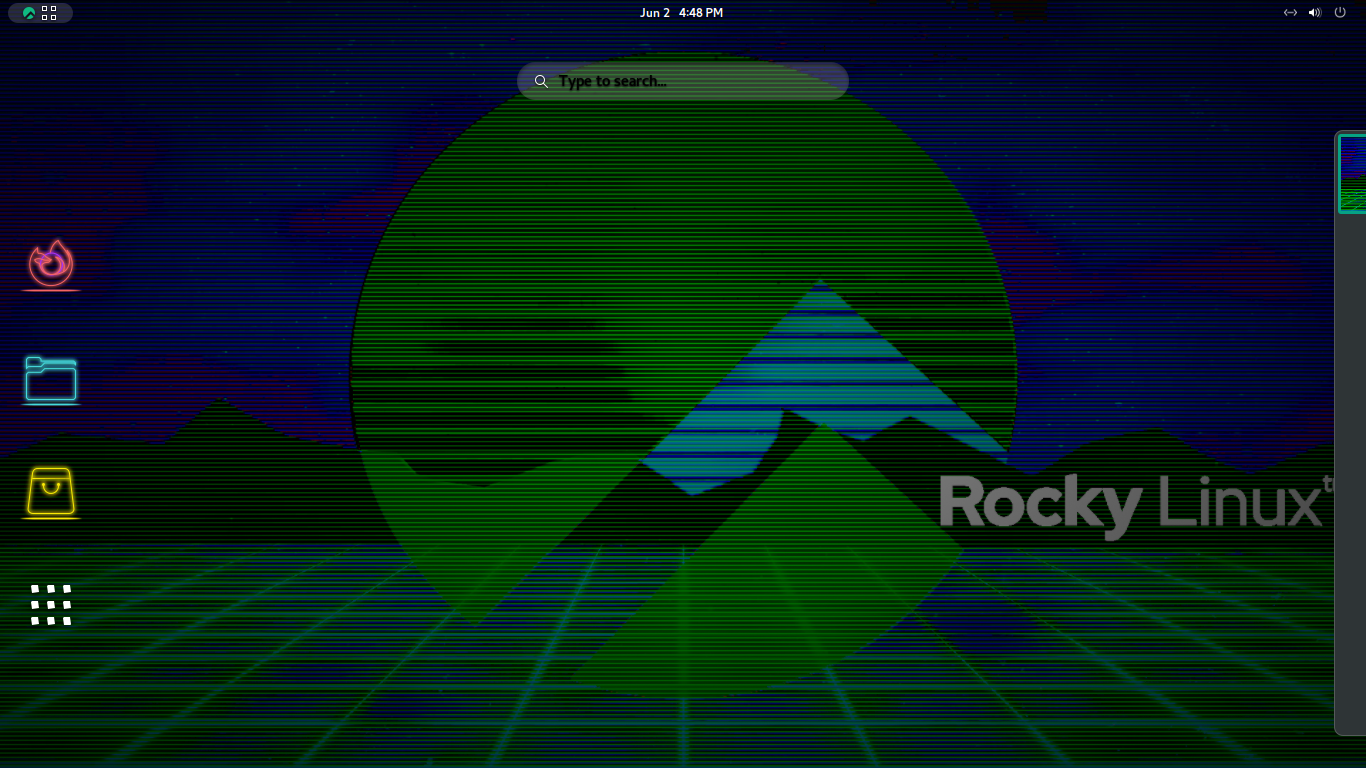Click the power icon in top bar
The image size is (1366, 768).
(1340, 13)
